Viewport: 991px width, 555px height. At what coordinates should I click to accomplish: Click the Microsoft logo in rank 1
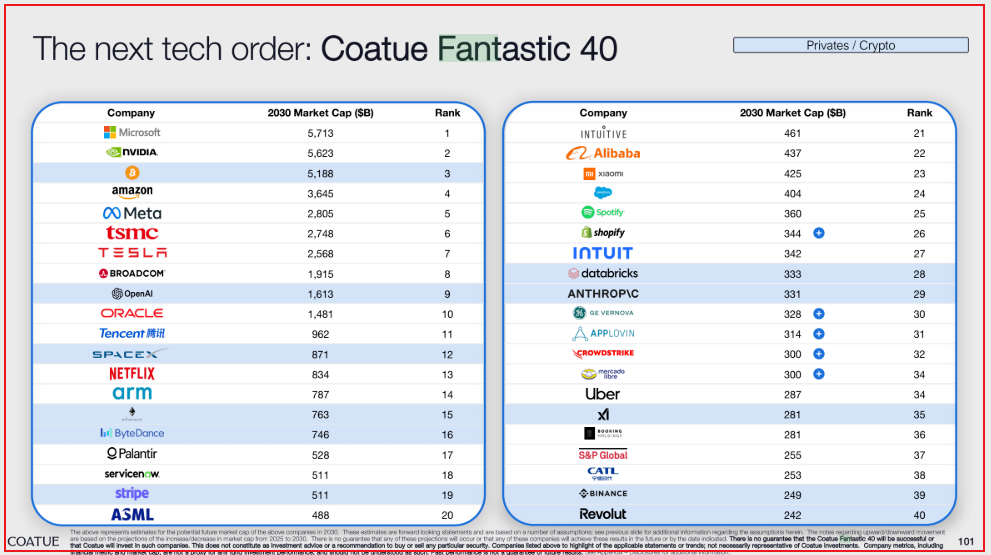(131, 132)
